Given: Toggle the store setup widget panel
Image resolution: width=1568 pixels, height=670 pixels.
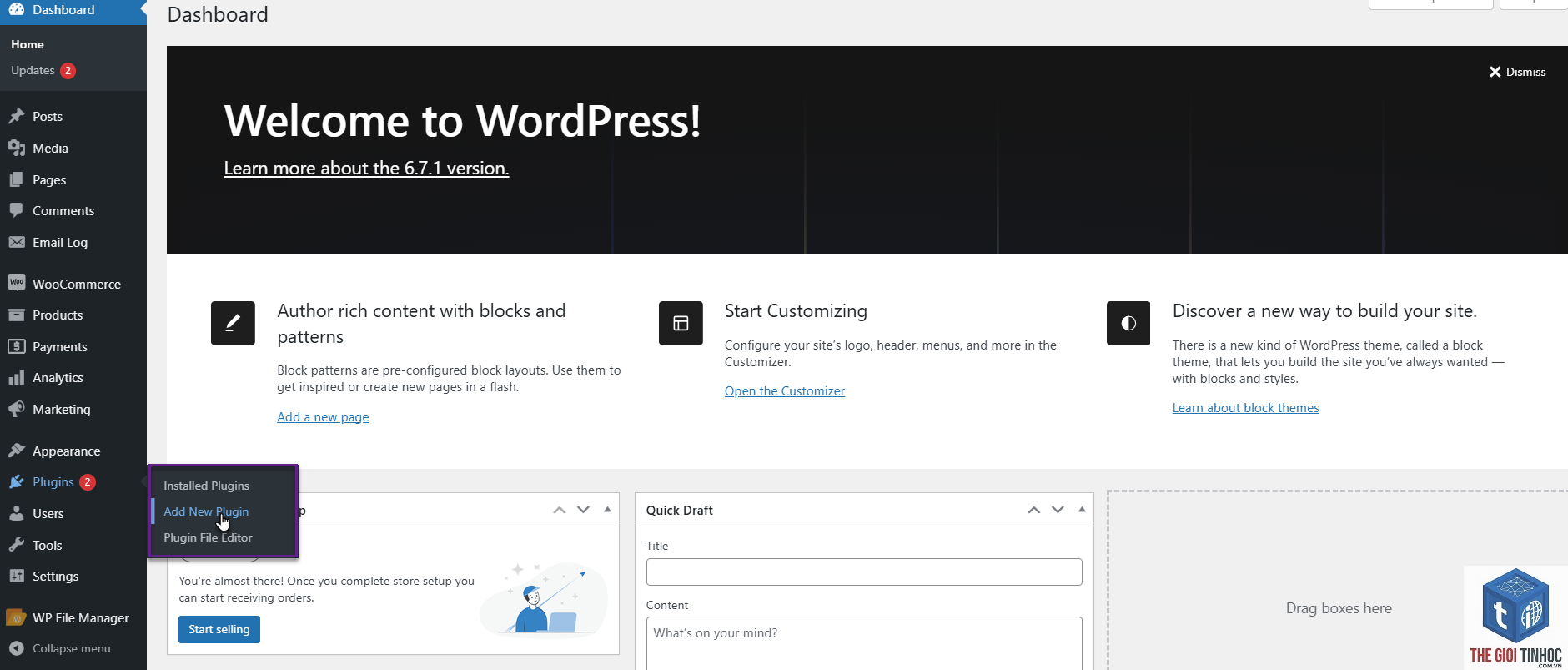Looking at the screenshot, I should pyautogui.click(x=607, y=509).
